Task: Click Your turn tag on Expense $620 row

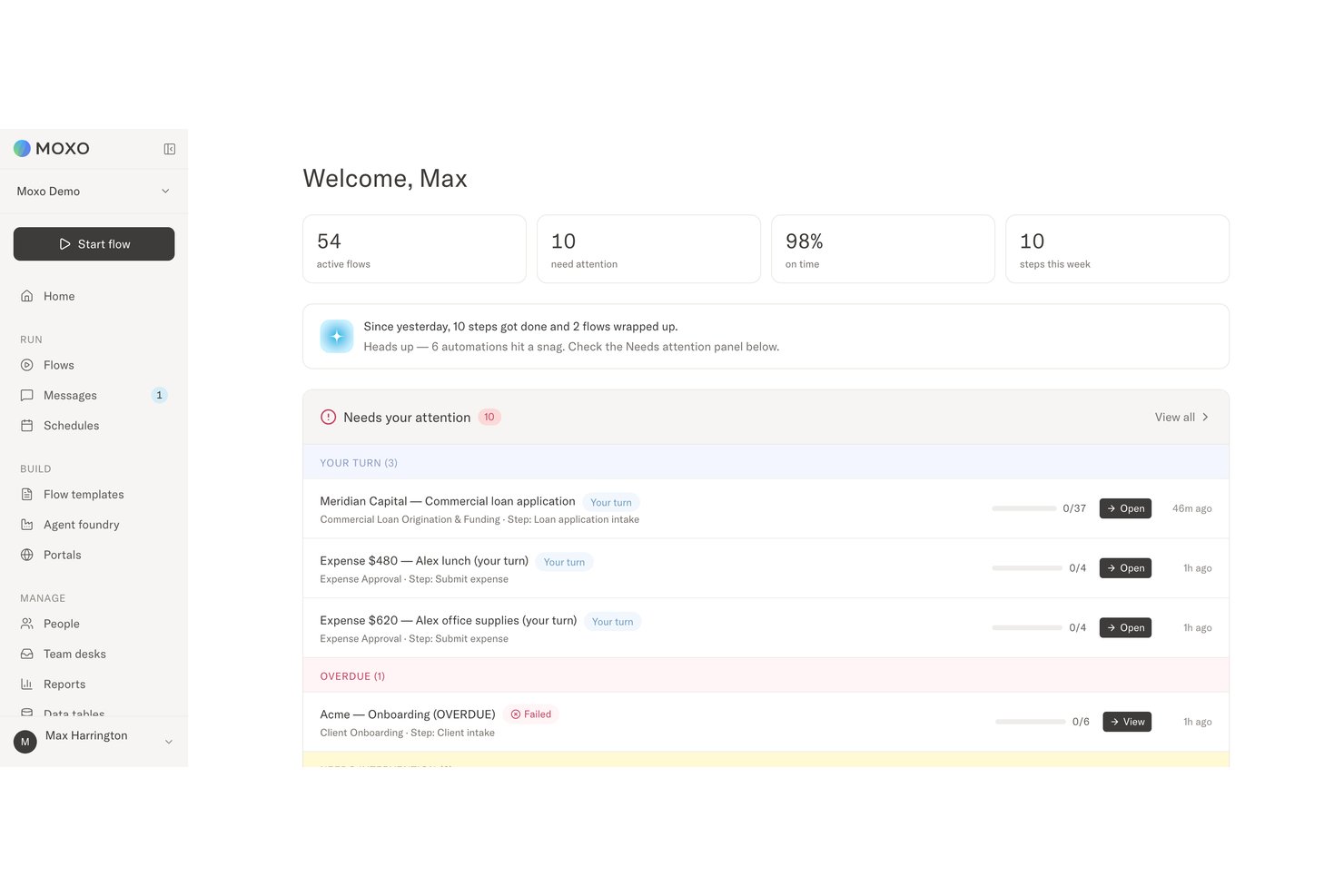Action: point(613,622)
